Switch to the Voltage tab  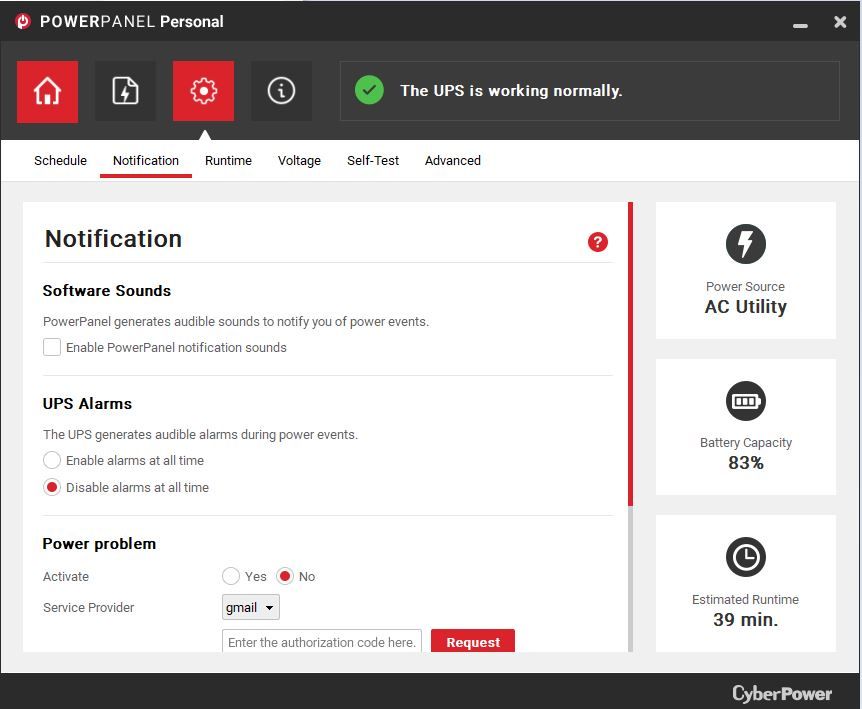coord(299,160)
